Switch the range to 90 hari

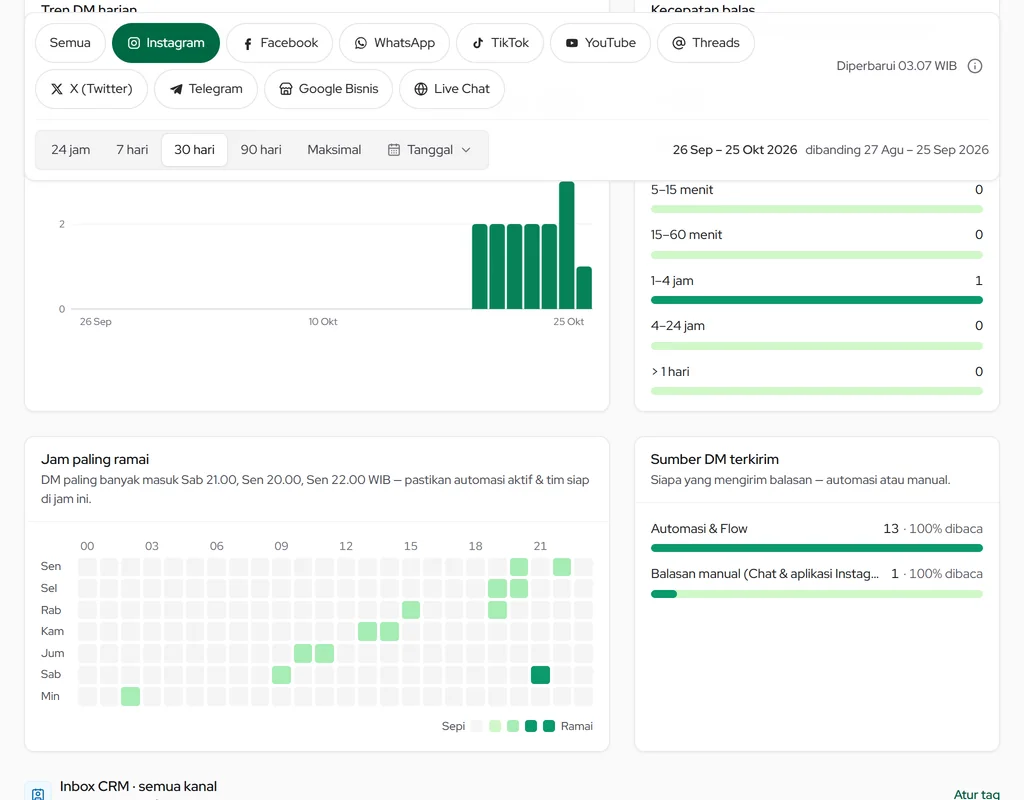coord(261,150)
